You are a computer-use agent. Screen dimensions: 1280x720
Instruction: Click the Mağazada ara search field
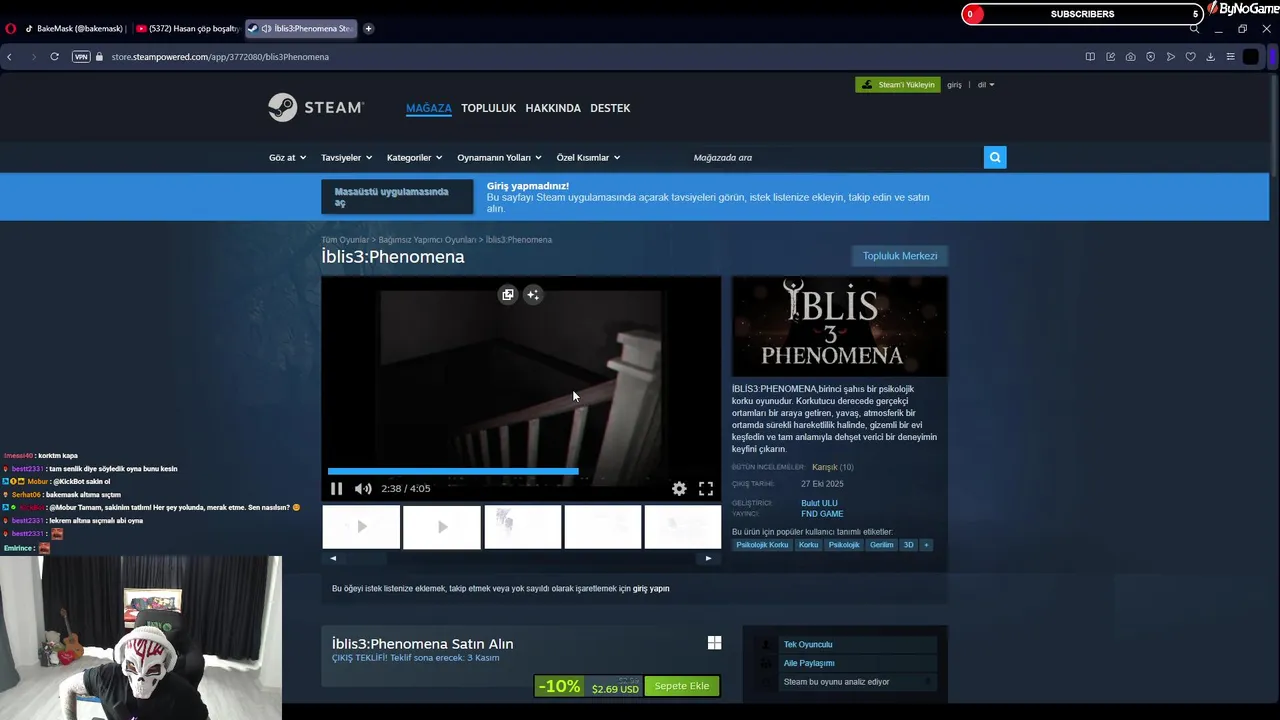click(837, 157)
